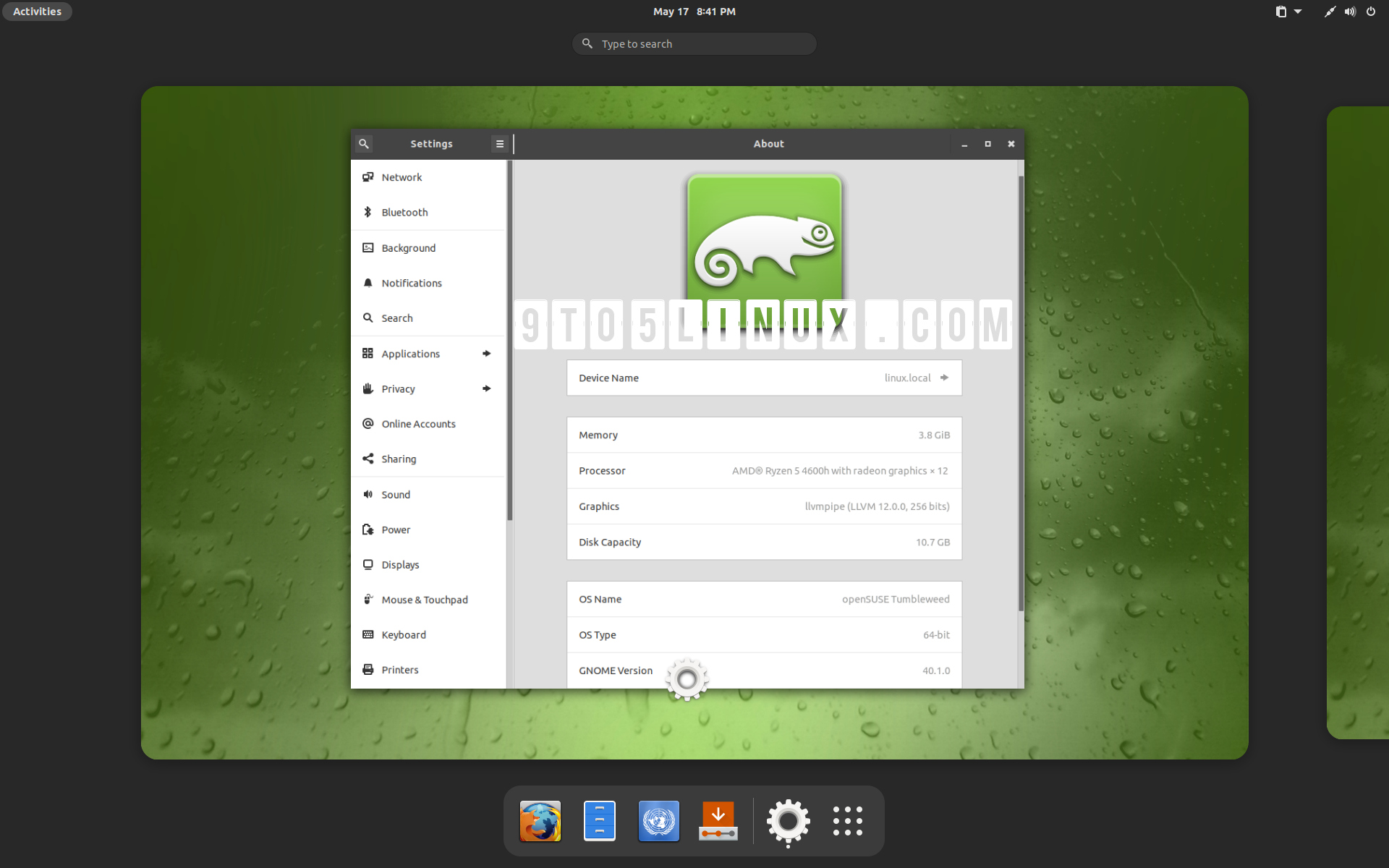Open Printers settings in the sidebar

point(399,669)
